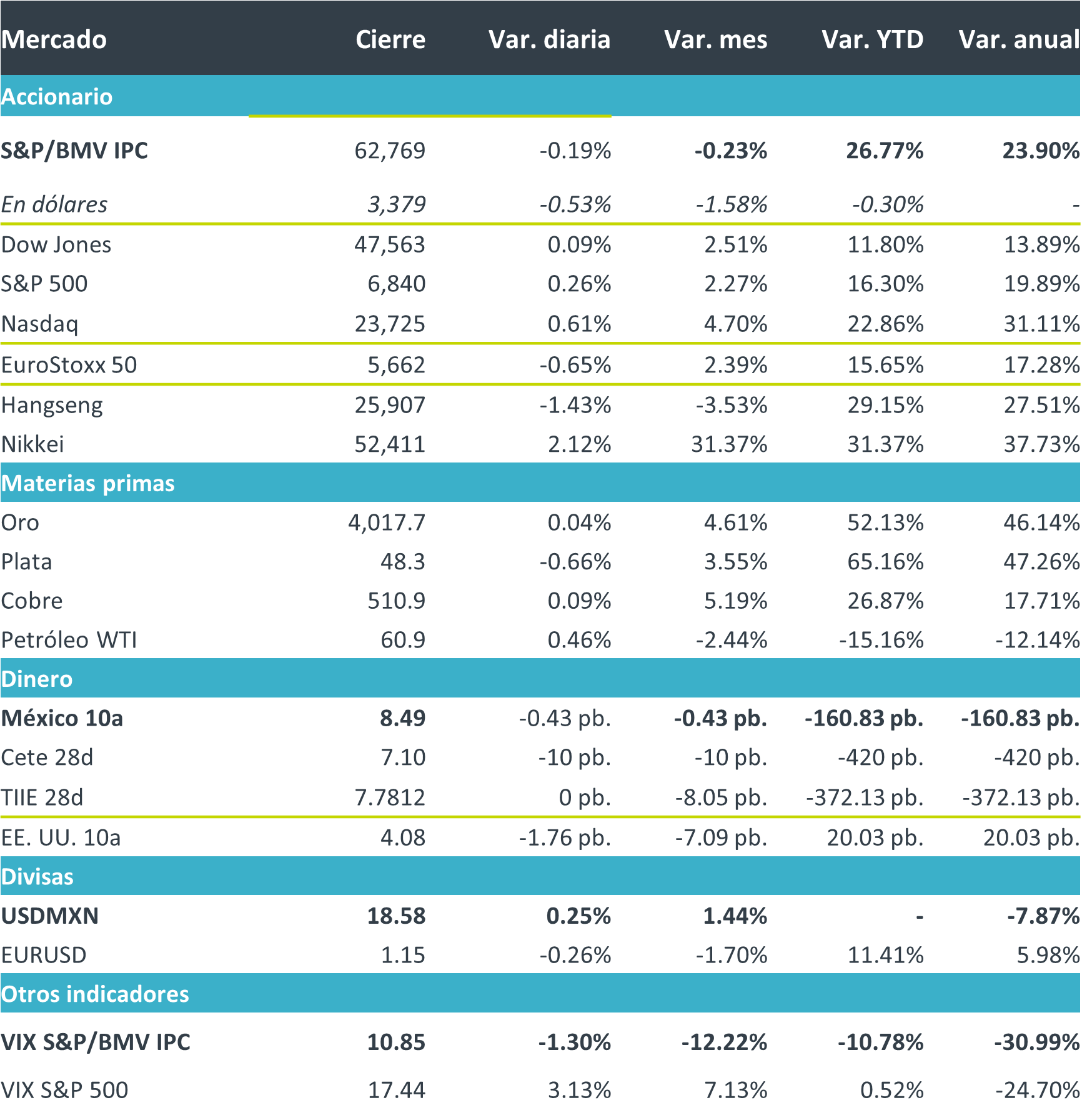Click the Accionario section header
The width and height of the screenshot is (1082, 1120).
(57, 97)
